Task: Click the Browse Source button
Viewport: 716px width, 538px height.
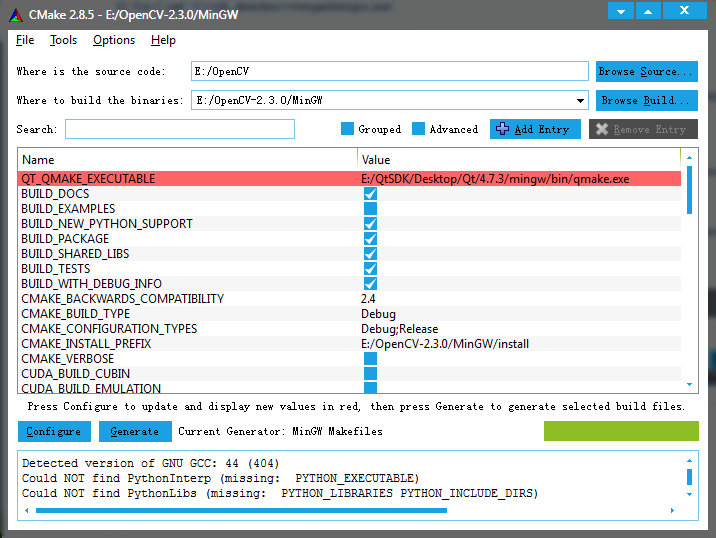Action: (647, 71)
